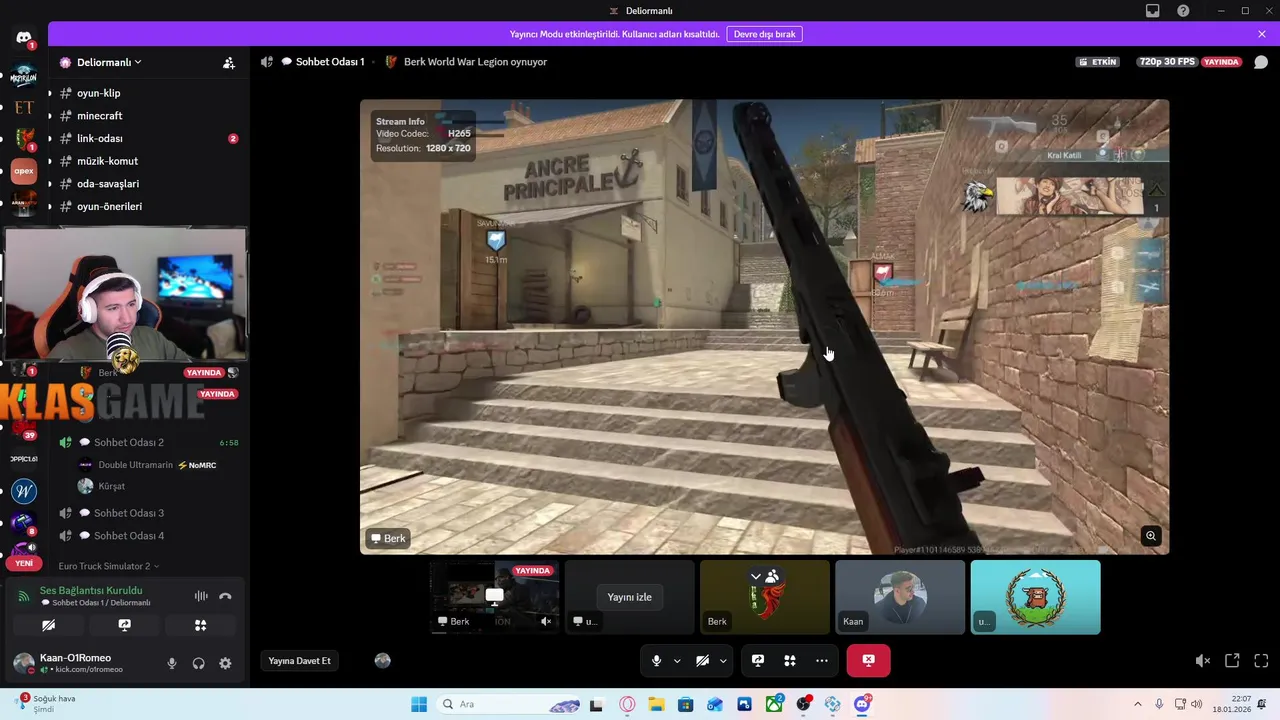Toggle camera in the voice connection panel
Image resolution: width=1280 pixels, height=720 pixels.
48,625
